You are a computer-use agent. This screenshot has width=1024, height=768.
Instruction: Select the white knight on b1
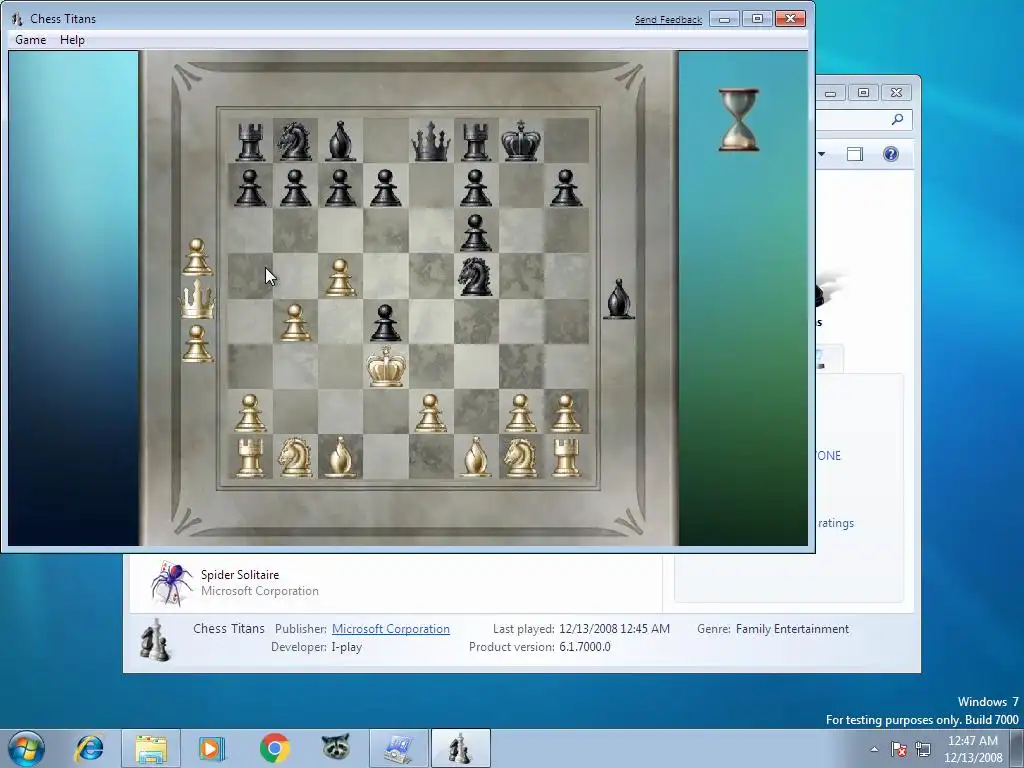pyautogui.click(x=295, y=457)
